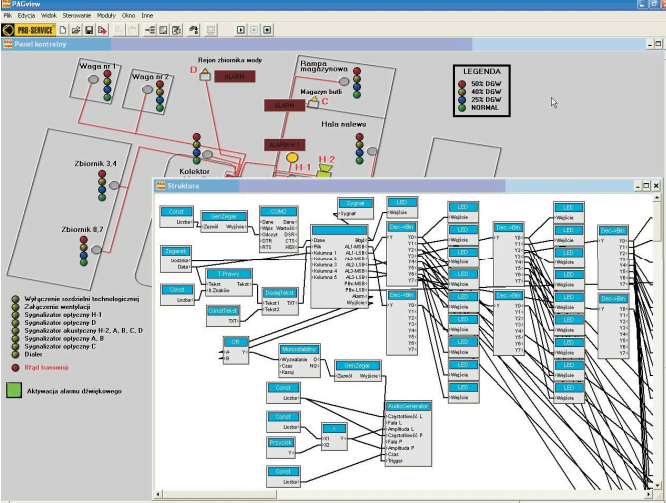The width and height of the screenshot is (666, 503).
Task: Open the Inne menu
Action: coord(147,15)
